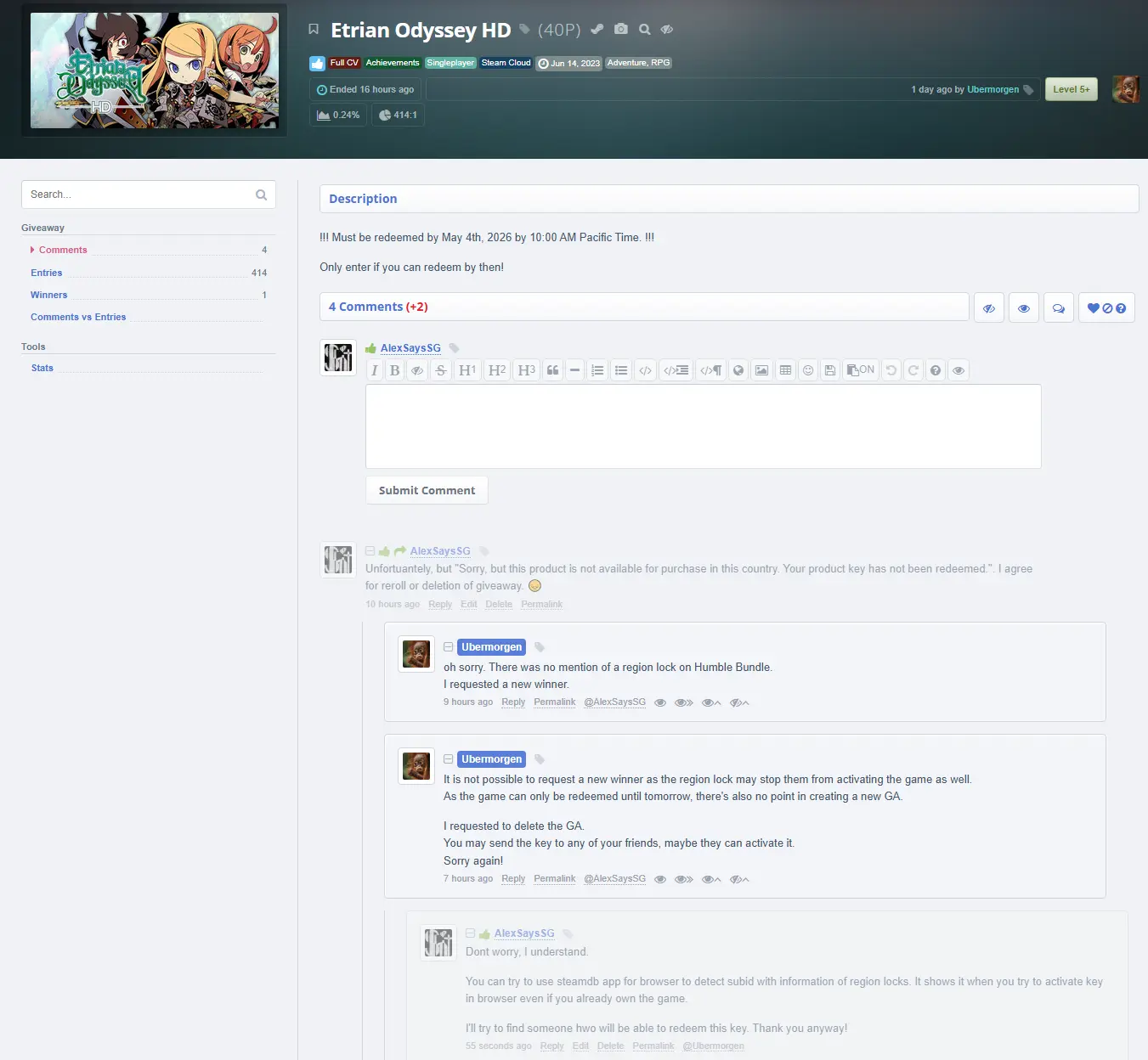Click the magnifier search icon beside the title
Viewport: 1148px width, 1060px height.
point(645,30)
